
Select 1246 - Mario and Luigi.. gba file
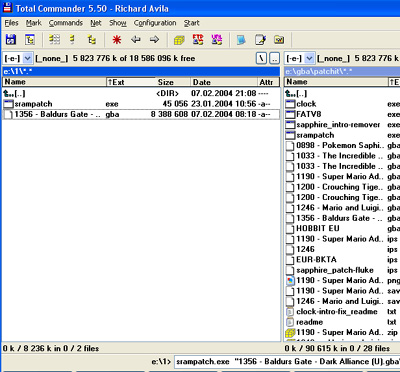[342, 207]
